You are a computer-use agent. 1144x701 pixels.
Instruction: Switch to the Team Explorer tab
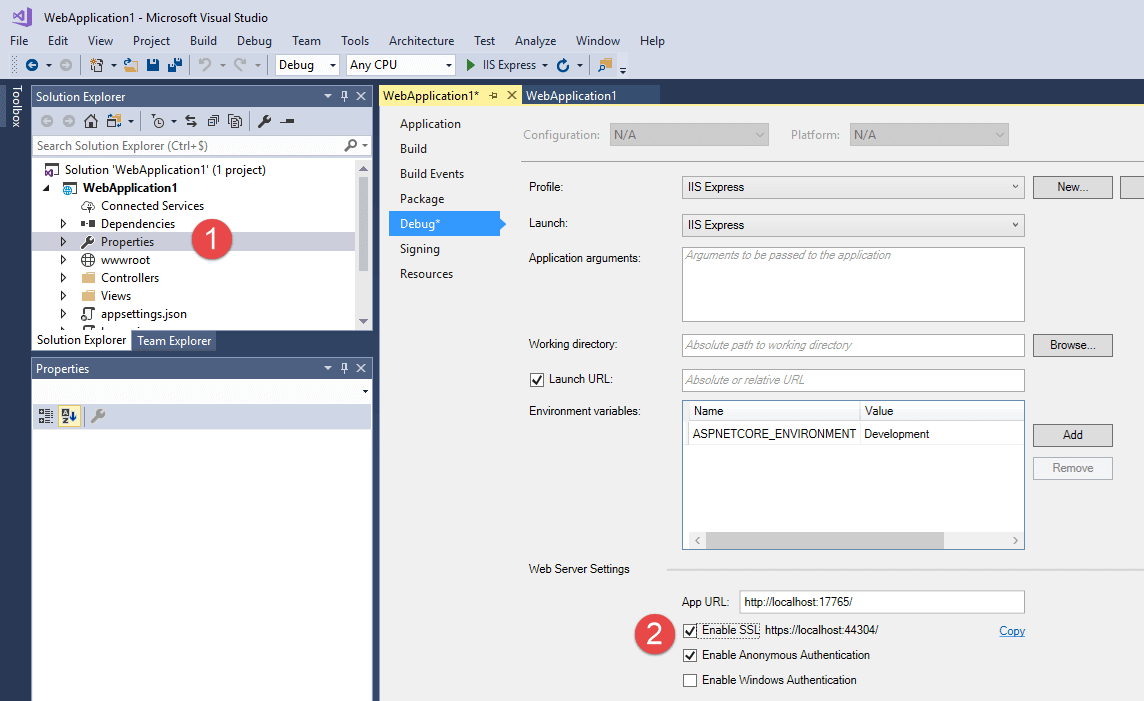(x=174, y=341)
